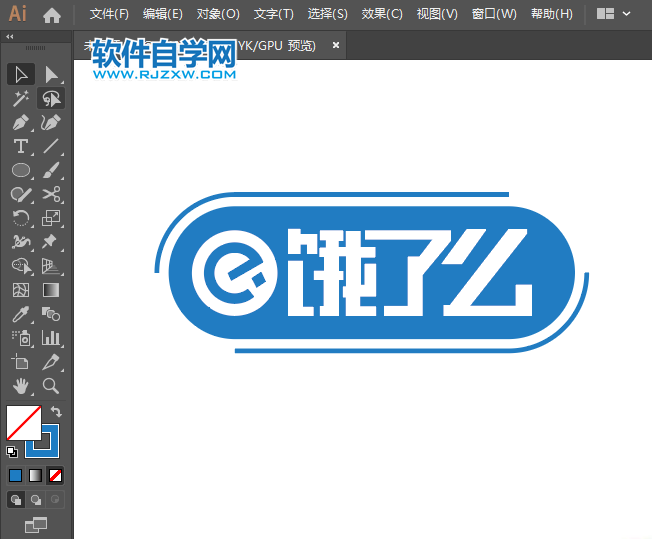This screenshot has height=539, width=652.
Task: Select the Hand tool
Action: click(x=21, y=386)
